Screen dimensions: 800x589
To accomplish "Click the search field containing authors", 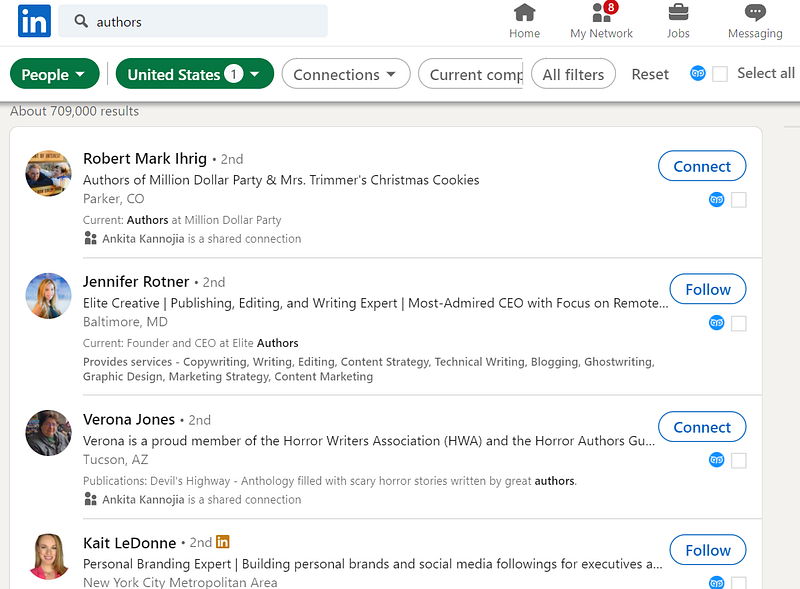I will (x=193, y=21).
